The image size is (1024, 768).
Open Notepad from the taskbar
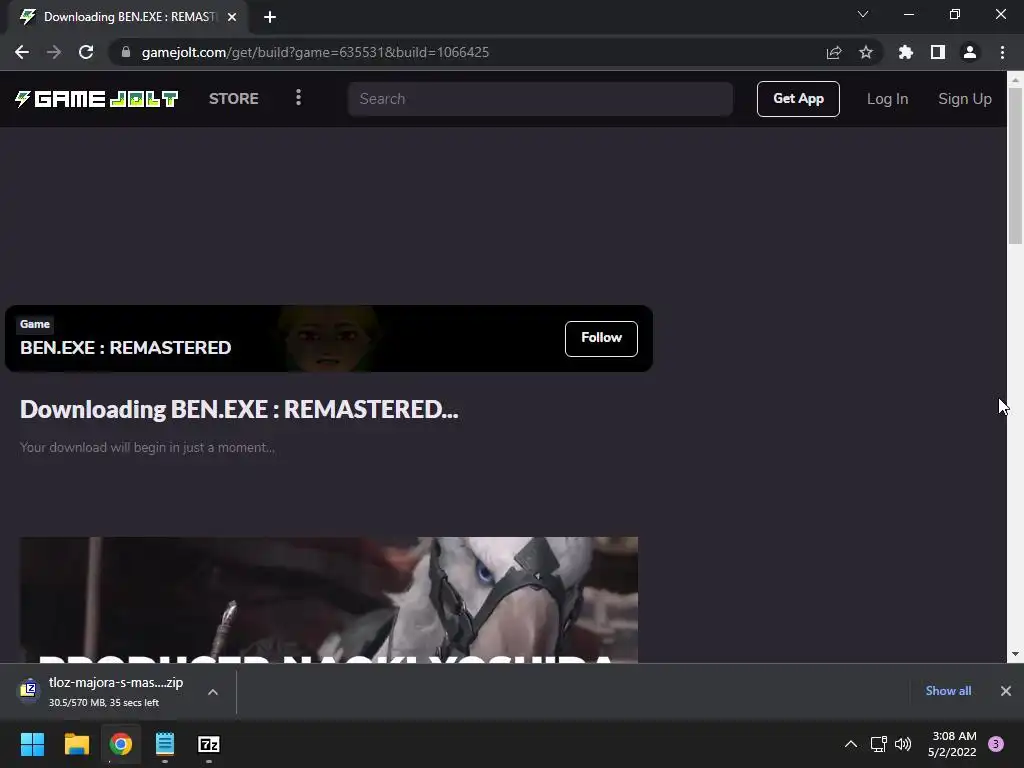point(165,744)
